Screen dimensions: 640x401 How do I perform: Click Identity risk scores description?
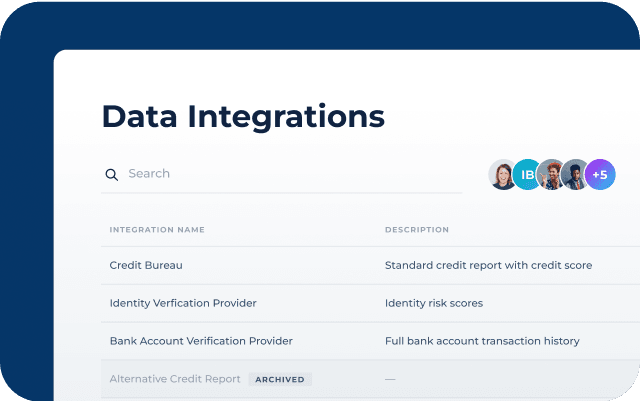pyautogui.click(x=434, y=303)
